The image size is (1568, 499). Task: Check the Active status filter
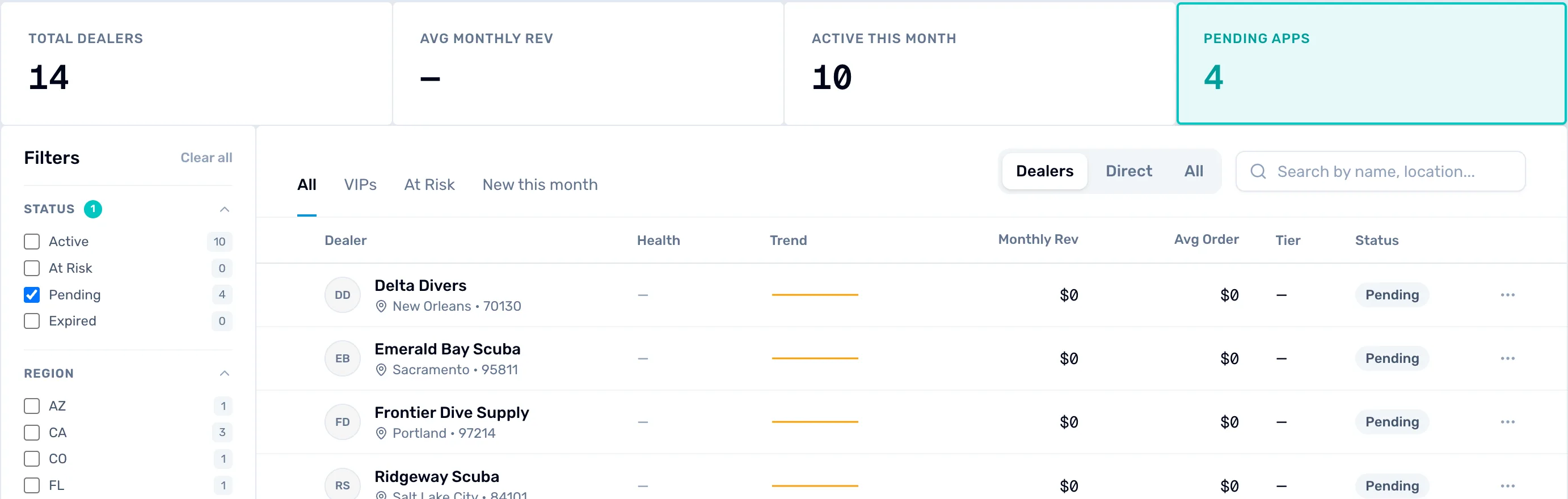coord(32,242)
